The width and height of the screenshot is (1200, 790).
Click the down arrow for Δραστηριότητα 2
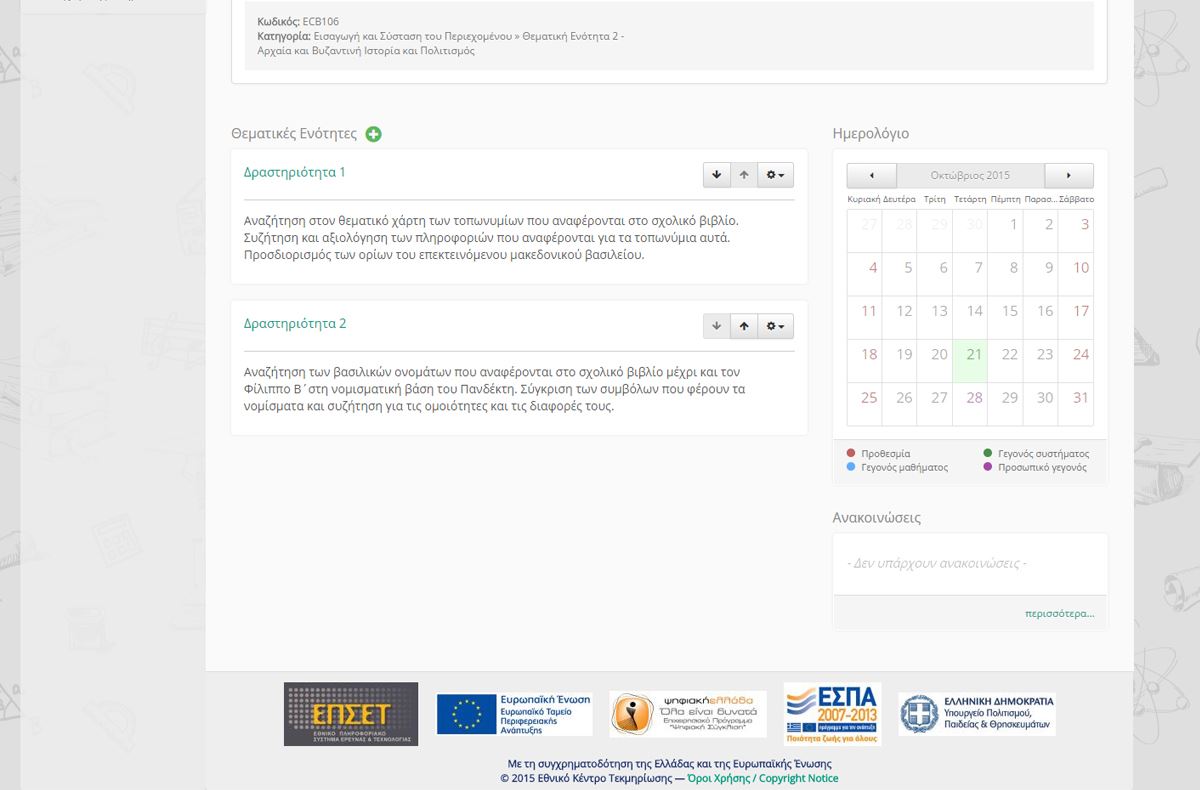716,327
